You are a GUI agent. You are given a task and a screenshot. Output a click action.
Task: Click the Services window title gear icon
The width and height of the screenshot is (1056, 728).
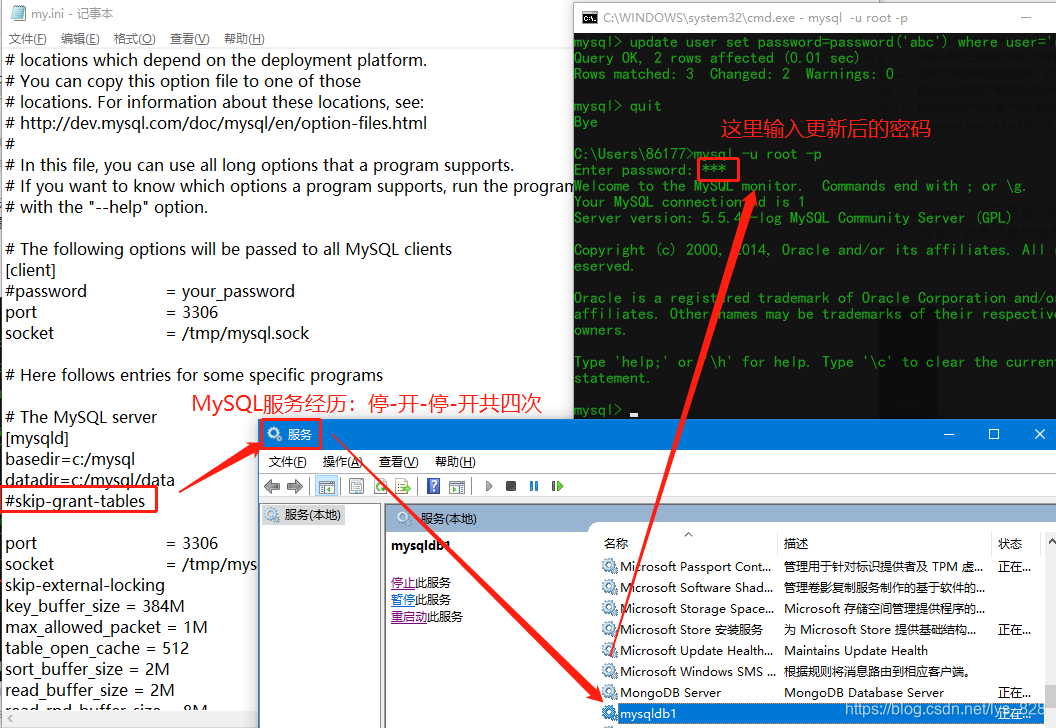[x=274, y=434]
